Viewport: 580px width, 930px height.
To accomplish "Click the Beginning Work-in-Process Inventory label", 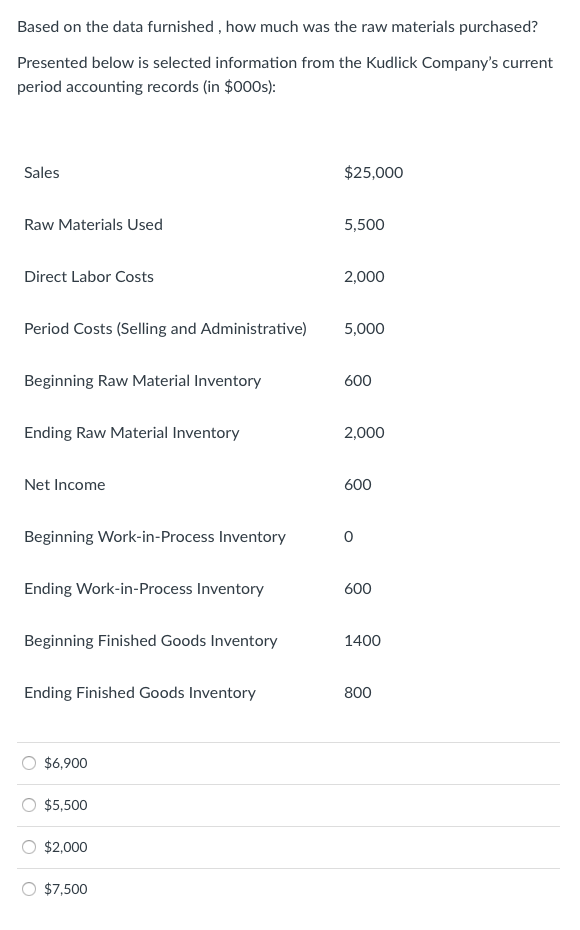I will click(155, 536).
